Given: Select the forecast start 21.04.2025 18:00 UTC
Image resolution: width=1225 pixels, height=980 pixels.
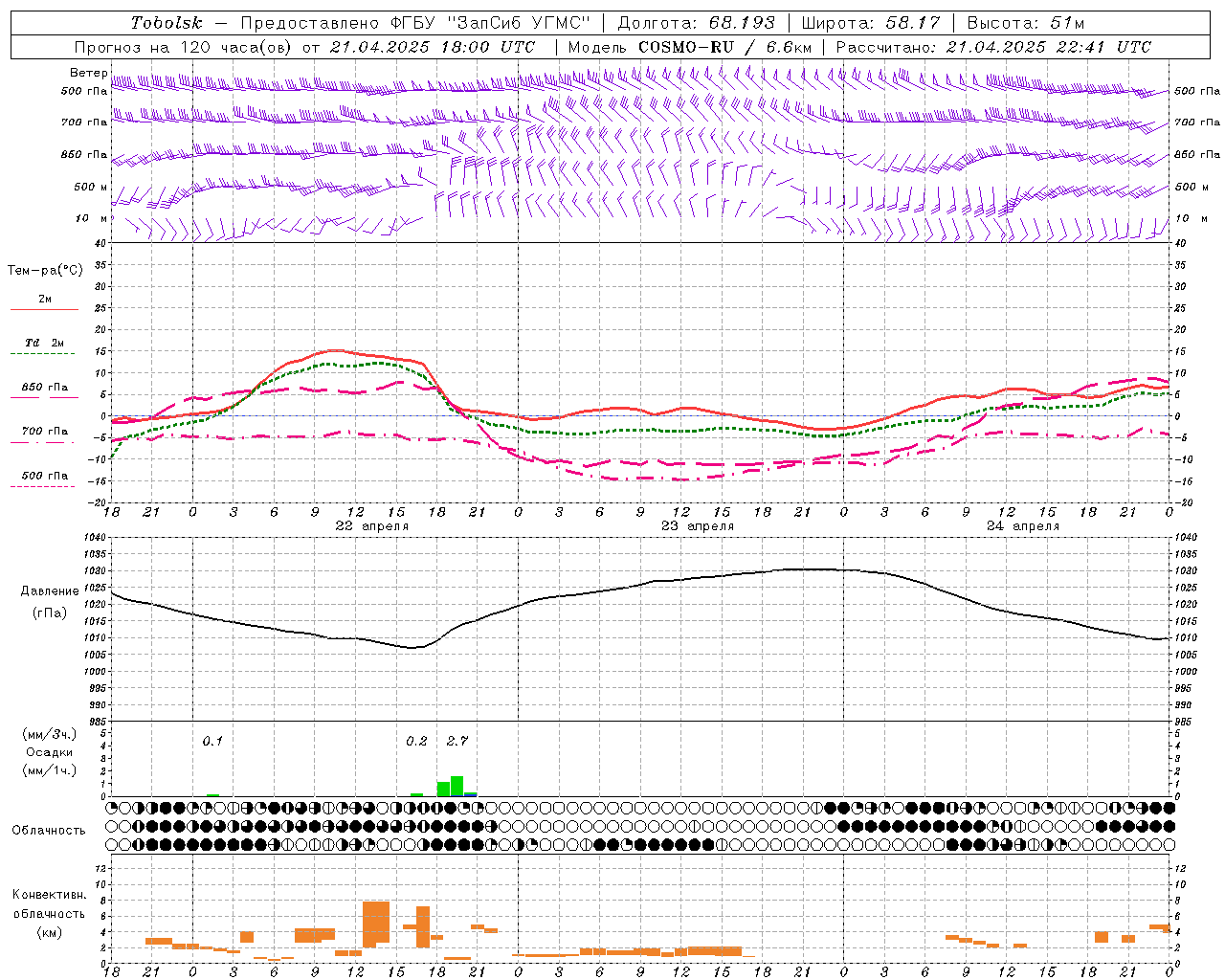Looking at the screenshot, I should click(433, 47).
